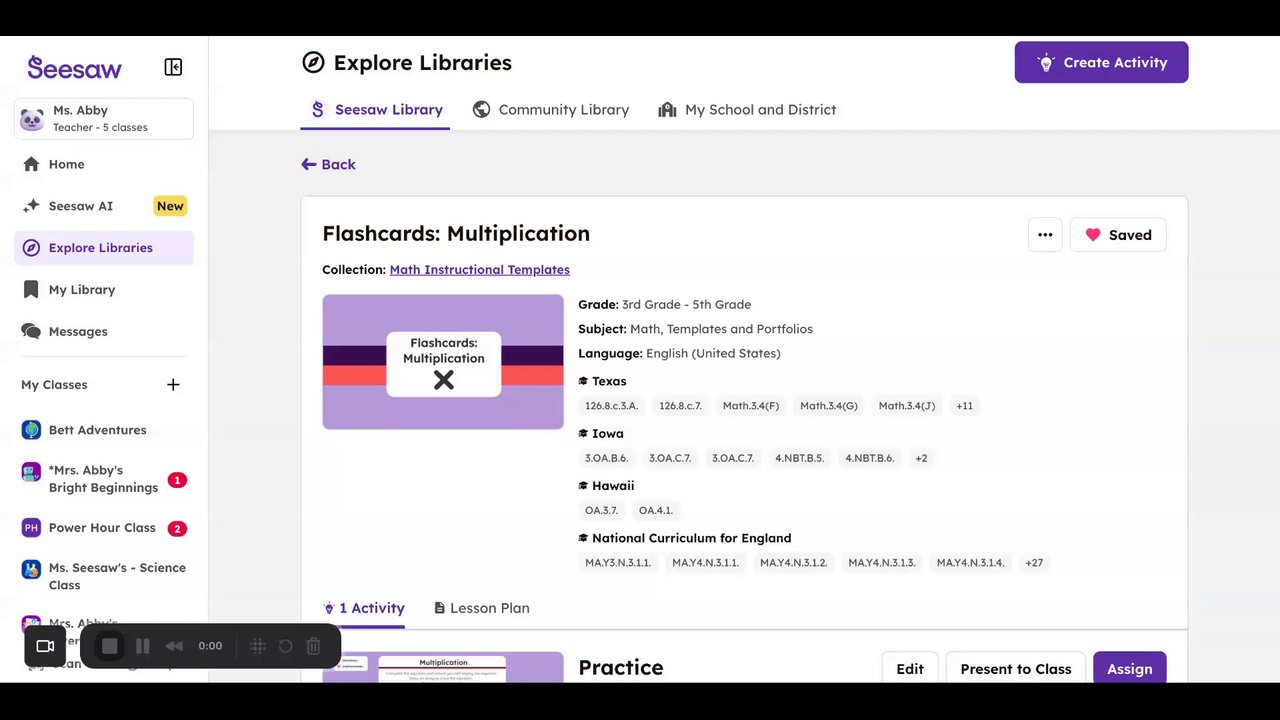Screen dimensions: 1280x720
Task: Add a class with the plus icon
Action: [x=173, y=385]
